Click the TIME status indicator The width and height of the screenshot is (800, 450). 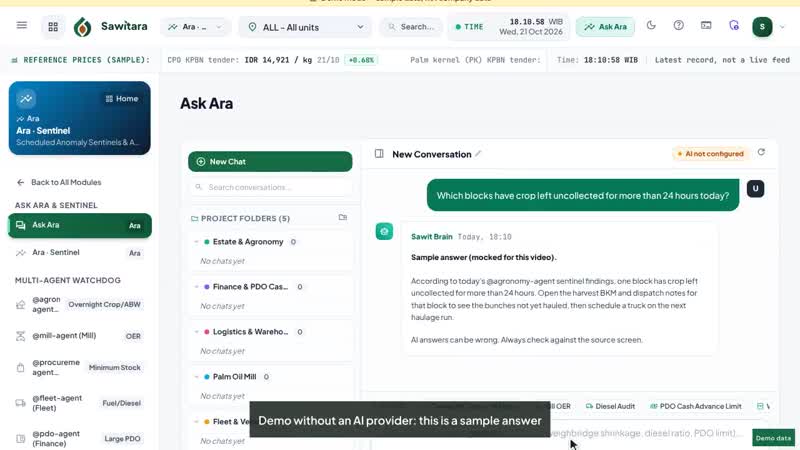(469, 27)
